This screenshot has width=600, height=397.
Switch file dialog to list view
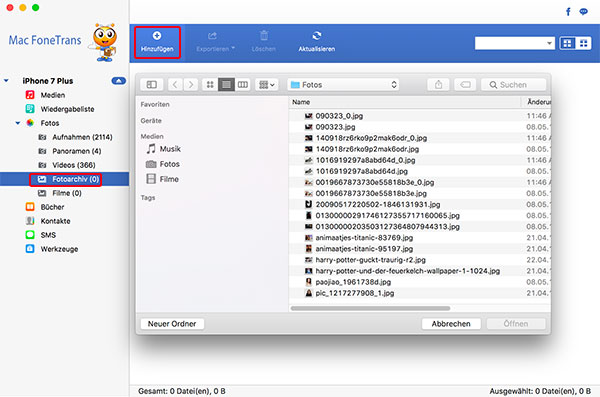(x=226, y=85)
